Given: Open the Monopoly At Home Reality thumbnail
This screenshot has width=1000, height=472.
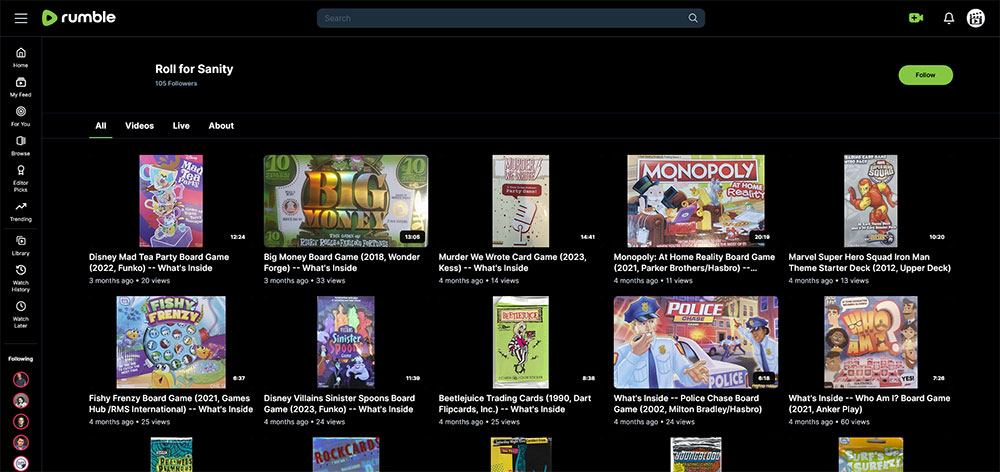Looking at the screenshot, I should tap(696, 201).
